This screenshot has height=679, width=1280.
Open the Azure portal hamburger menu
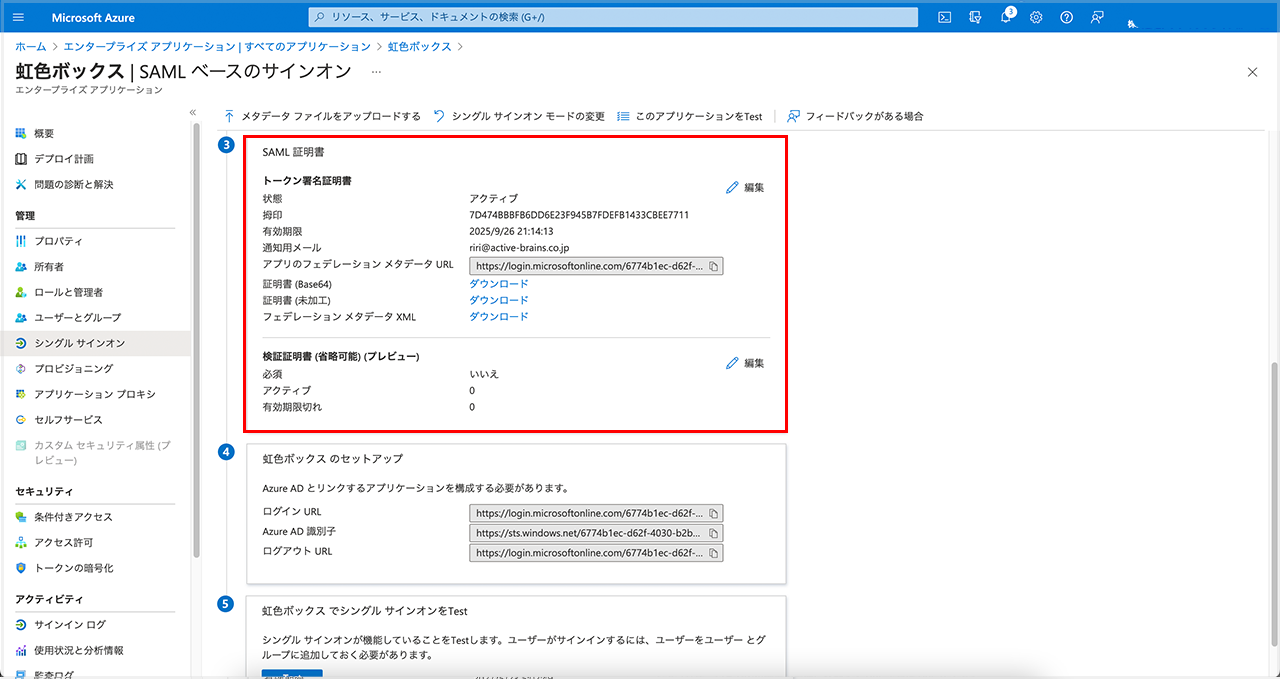pos(19,17)
